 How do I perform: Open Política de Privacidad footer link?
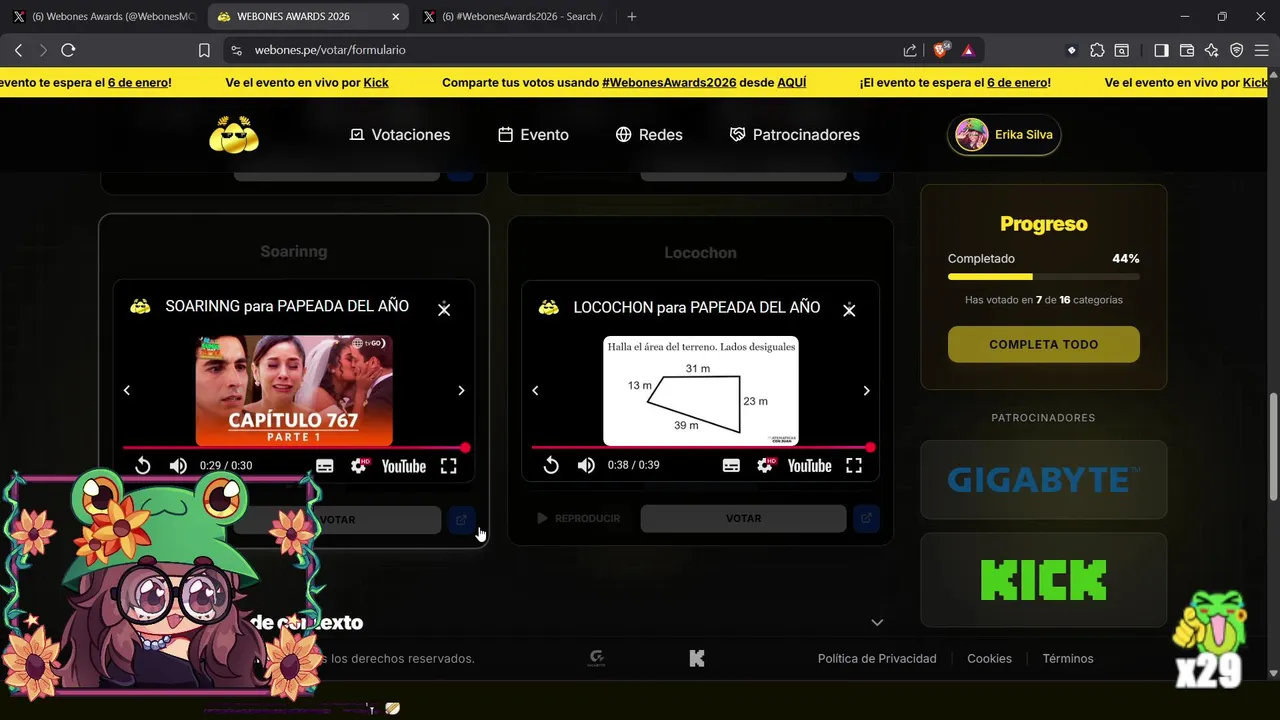[877, 658]
